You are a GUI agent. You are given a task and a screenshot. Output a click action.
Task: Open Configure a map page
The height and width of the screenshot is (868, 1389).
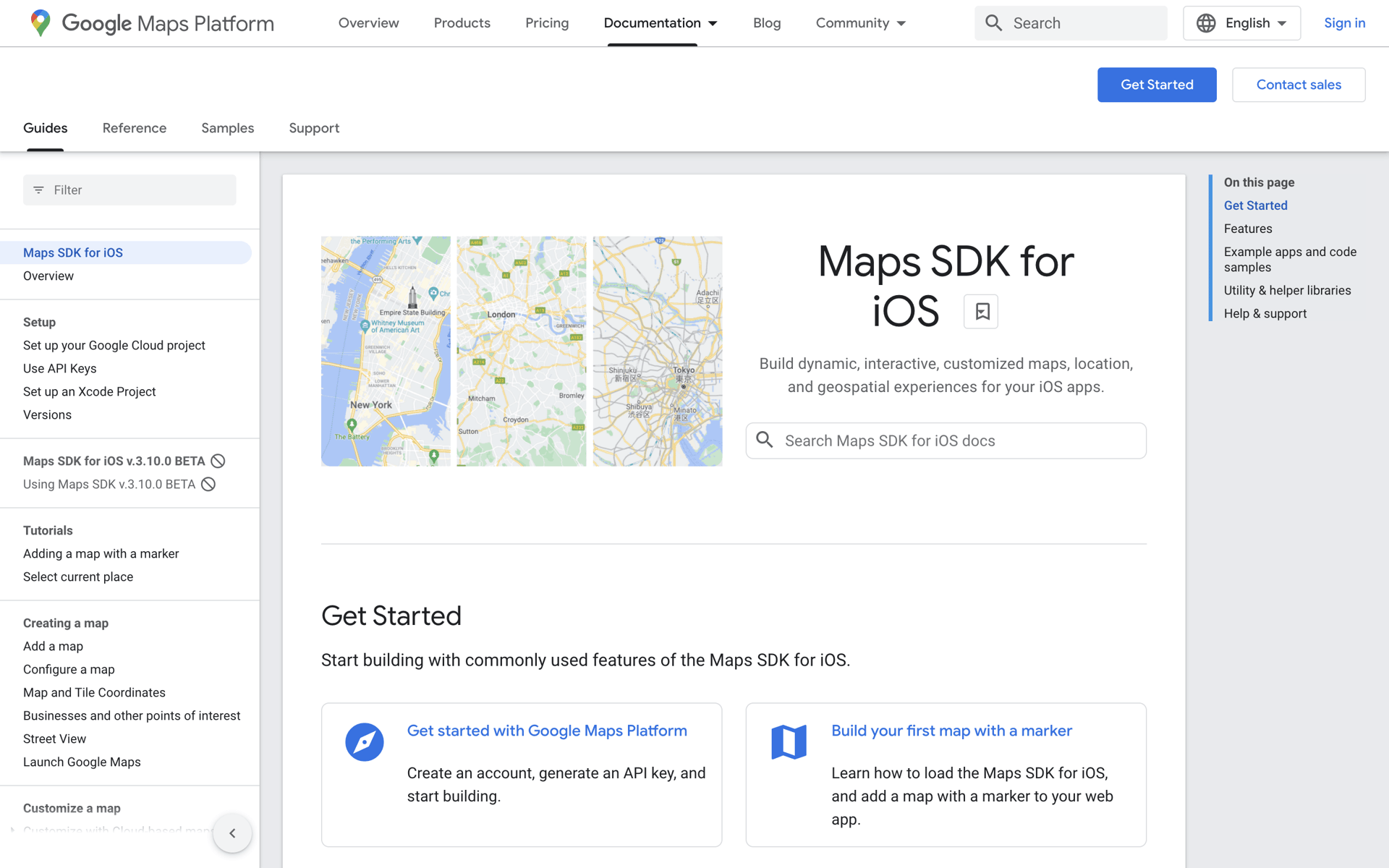coord(69,669)
